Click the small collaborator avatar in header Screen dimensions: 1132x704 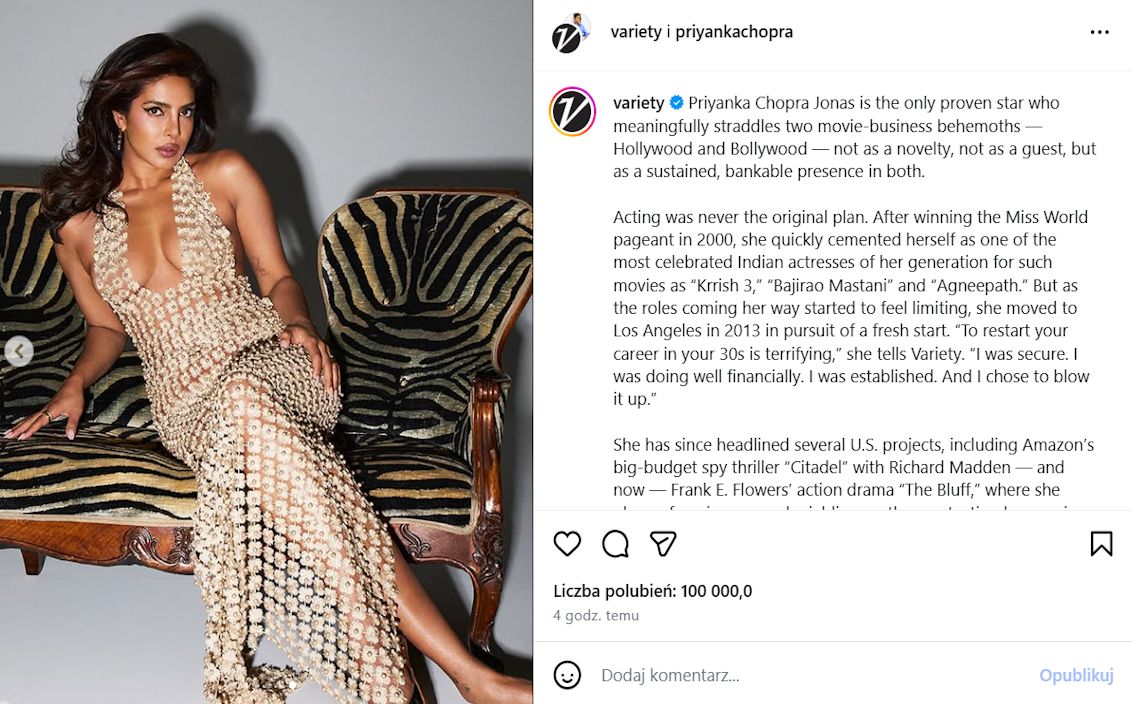click(x=581, y=23)
